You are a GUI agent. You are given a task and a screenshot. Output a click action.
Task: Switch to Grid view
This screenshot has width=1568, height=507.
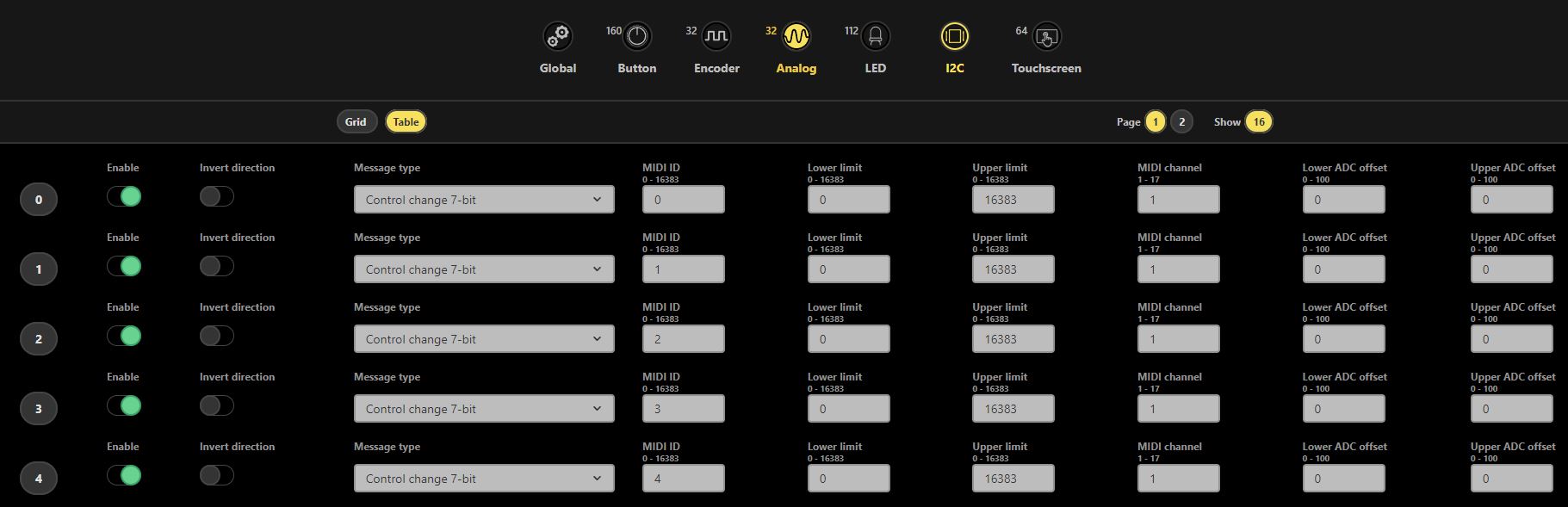[x=356, y=122]
